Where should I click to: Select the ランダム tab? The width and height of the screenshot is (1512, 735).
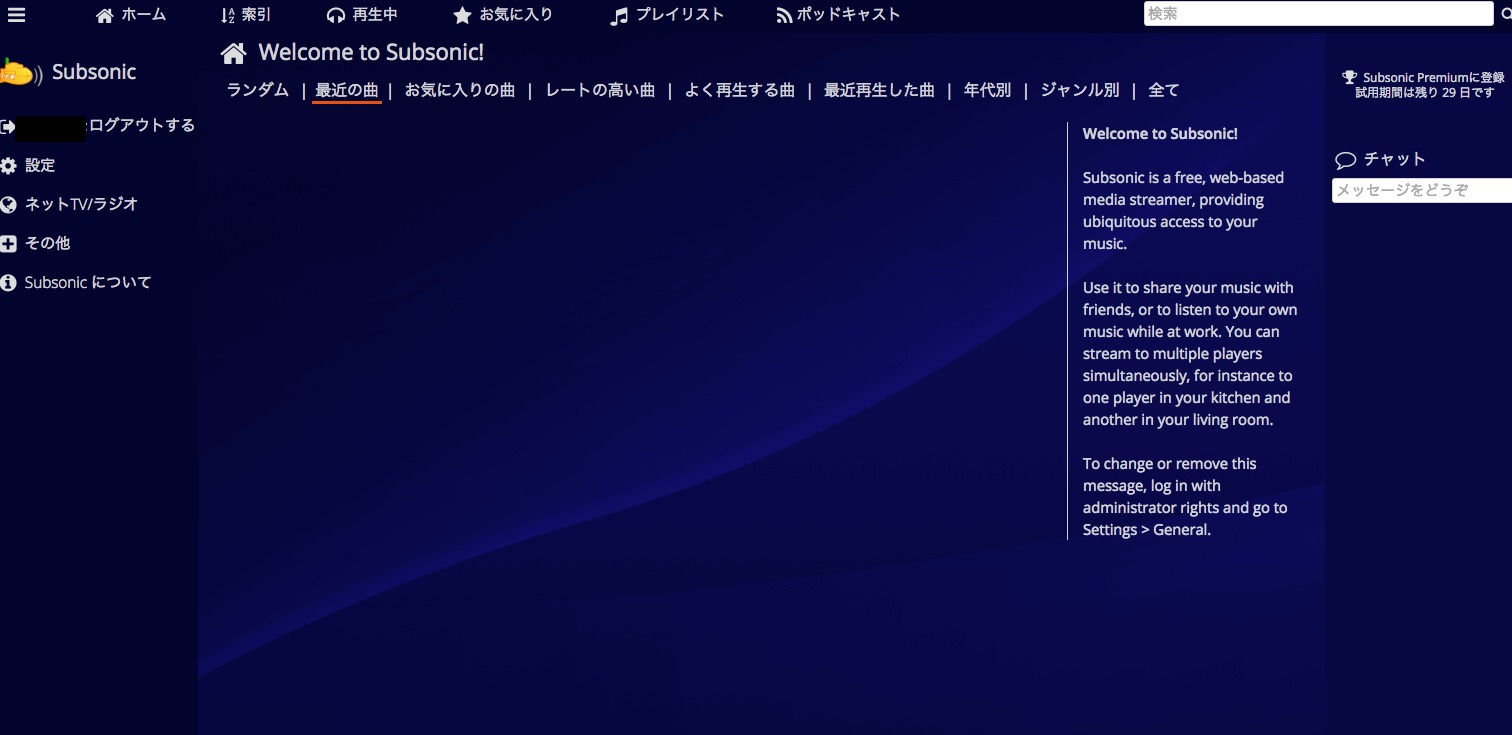pos(257,90)
